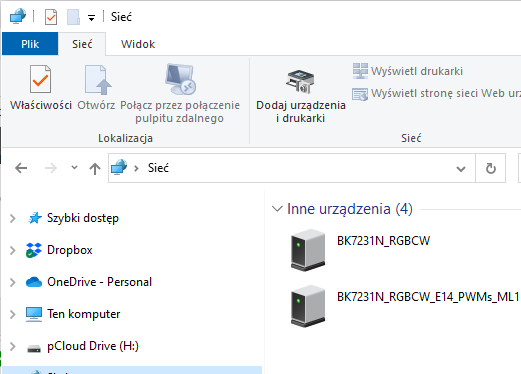Image resolution: width=521 pixels, height=374 pixels.
Task: Click Properties checkmark in quick access toolbar
Action: coord(51,17)
